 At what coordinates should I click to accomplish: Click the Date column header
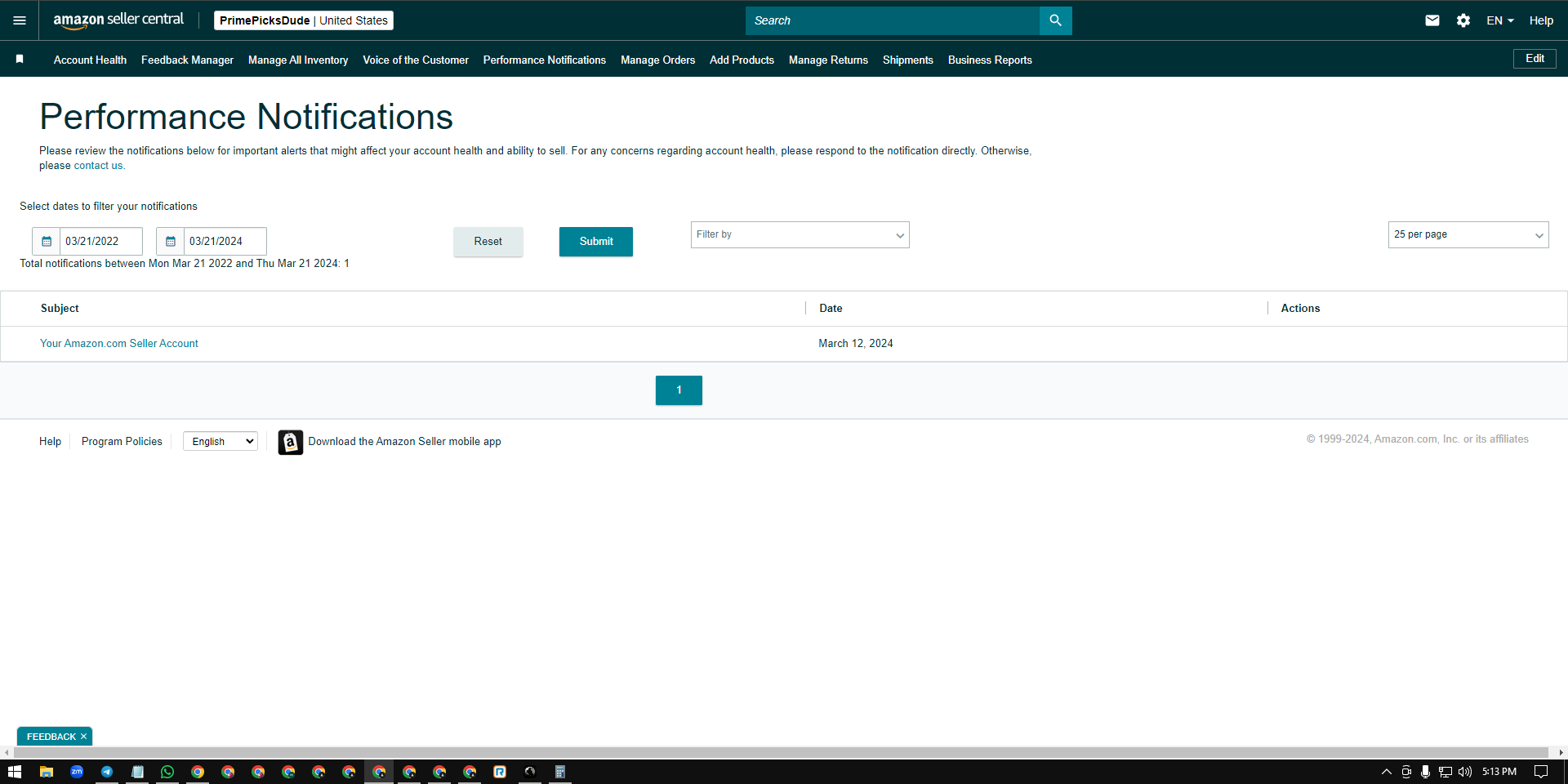[831, 309]
